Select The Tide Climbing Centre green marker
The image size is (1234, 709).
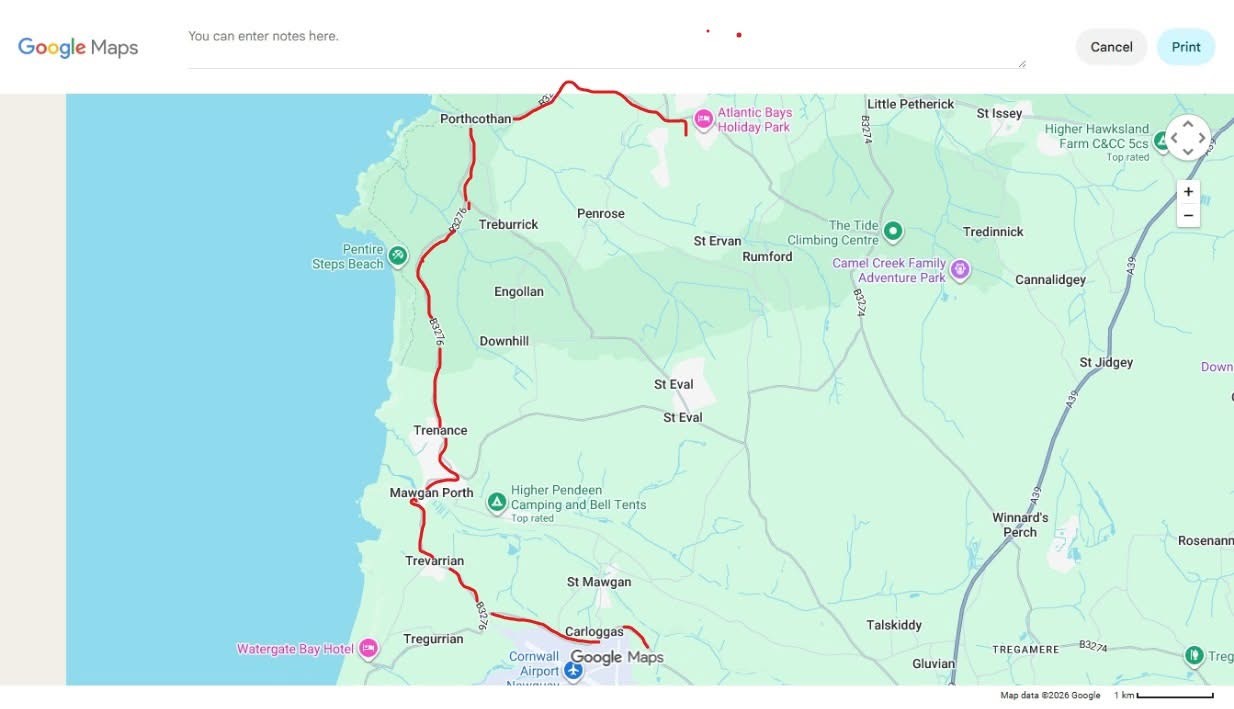pos(891,231)
